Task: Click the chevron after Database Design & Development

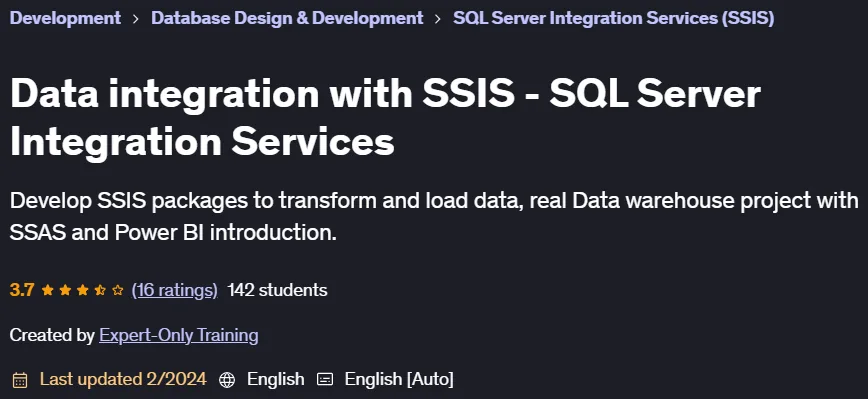Action: pos(438,19)
